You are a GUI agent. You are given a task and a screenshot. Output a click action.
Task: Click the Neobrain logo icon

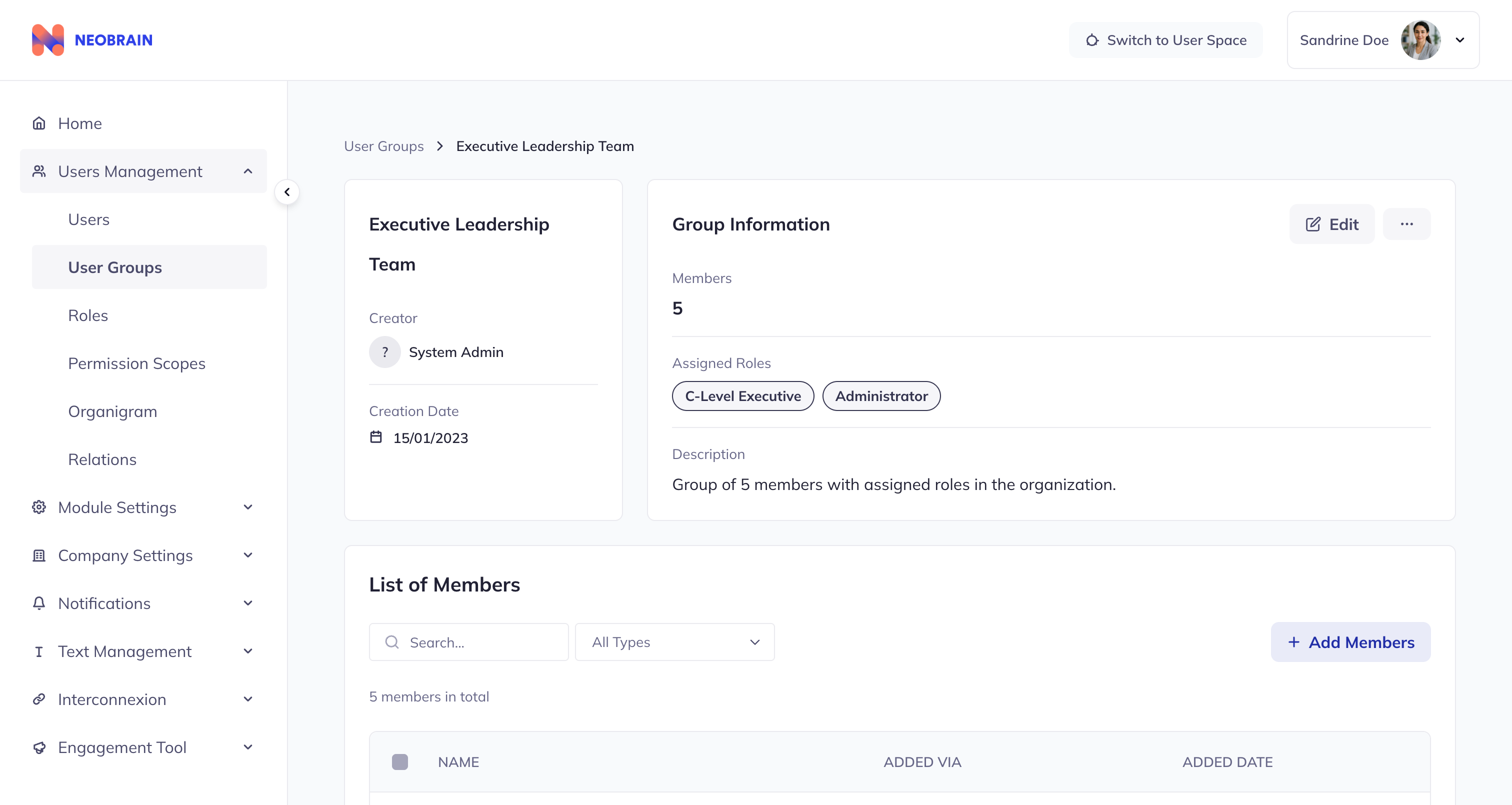(x=47, y=40)
